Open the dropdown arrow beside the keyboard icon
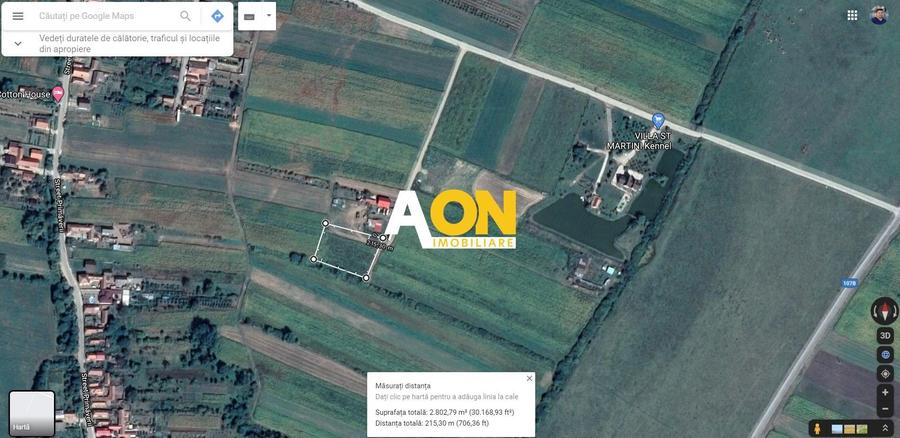Viewport: 900px width, 438px height. [268, 16]
